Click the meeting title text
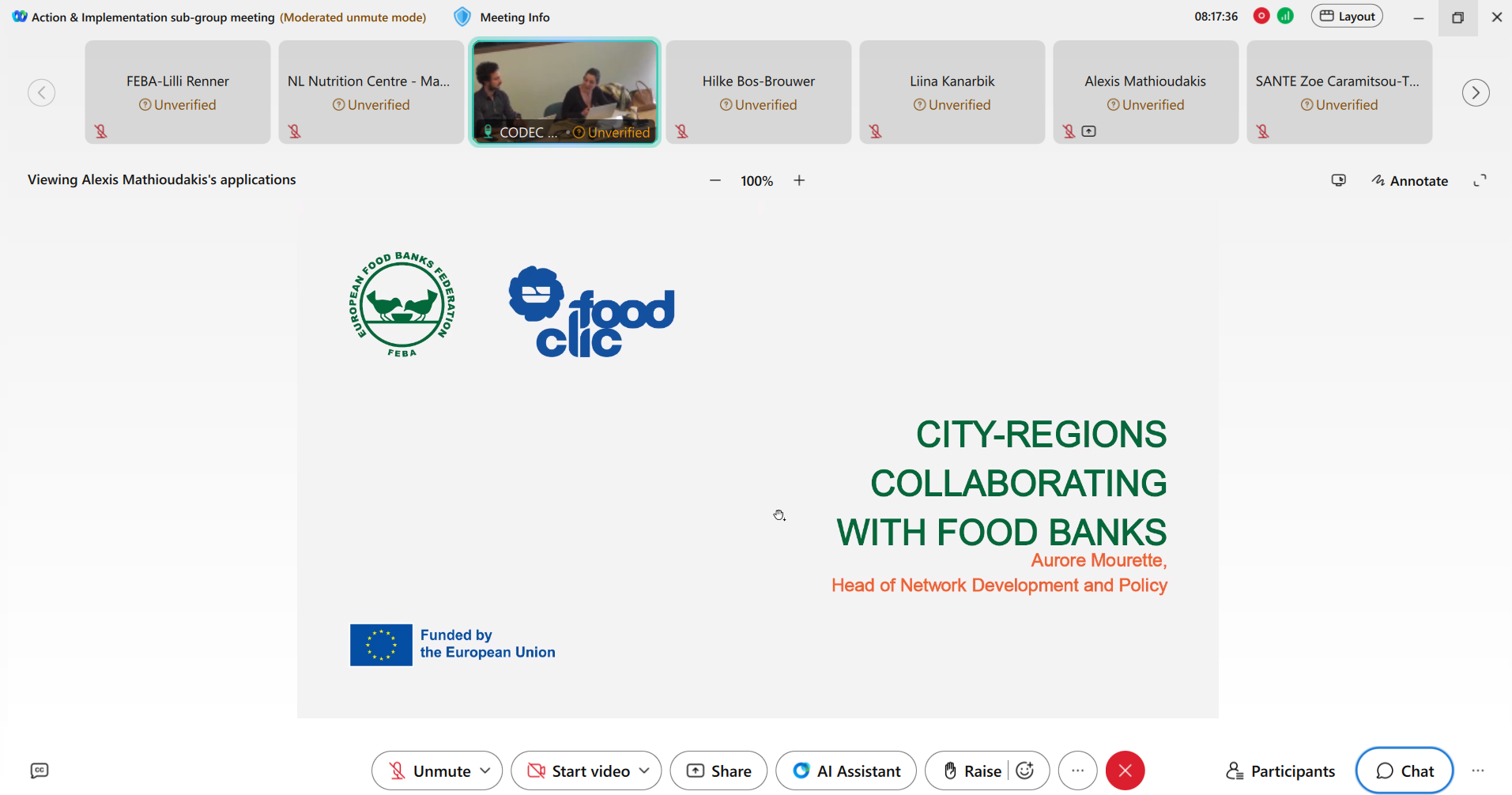The width and height of the screenshot is (1512, 795). [153, 17]
